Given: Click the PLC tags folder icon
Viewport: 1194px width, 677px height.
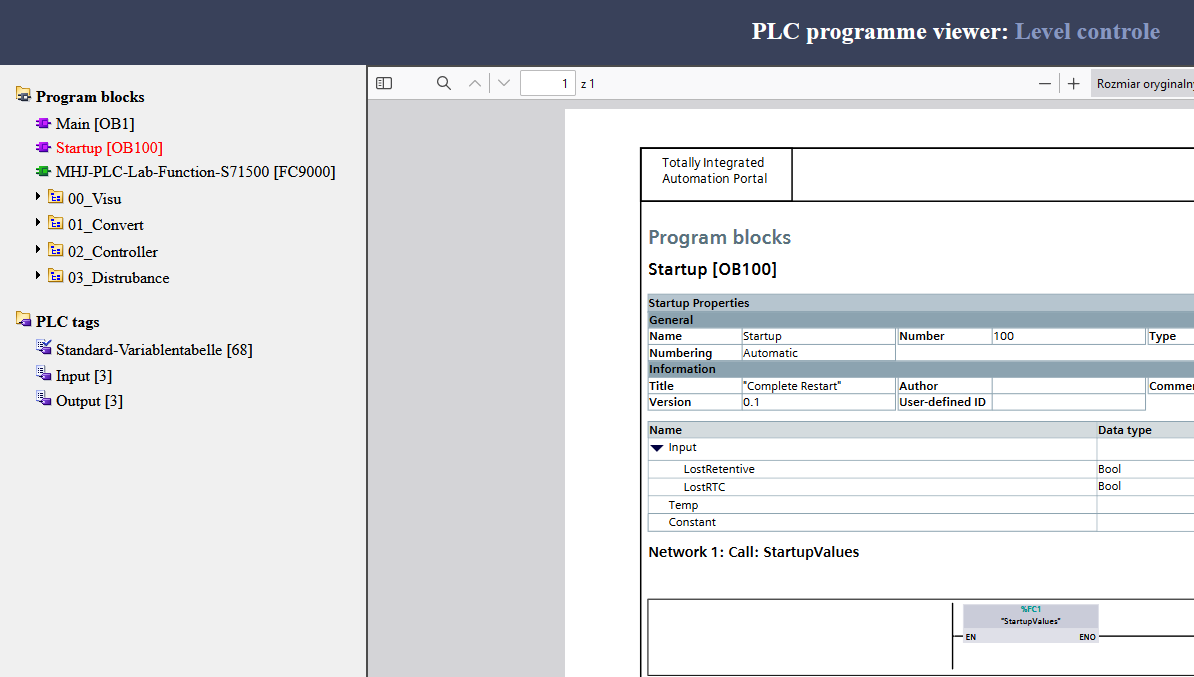Looking at the screenshot, I should pyautogui.click(x=23, y=319).
